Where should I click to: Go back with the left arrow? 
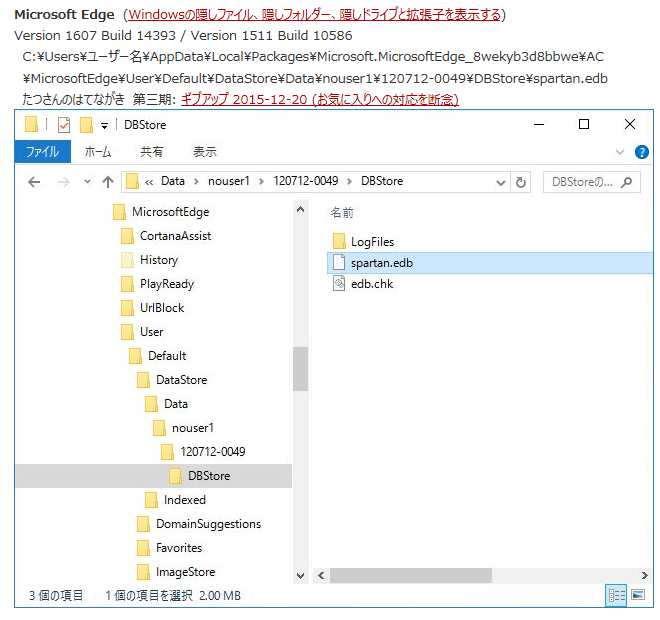[34, 182]
